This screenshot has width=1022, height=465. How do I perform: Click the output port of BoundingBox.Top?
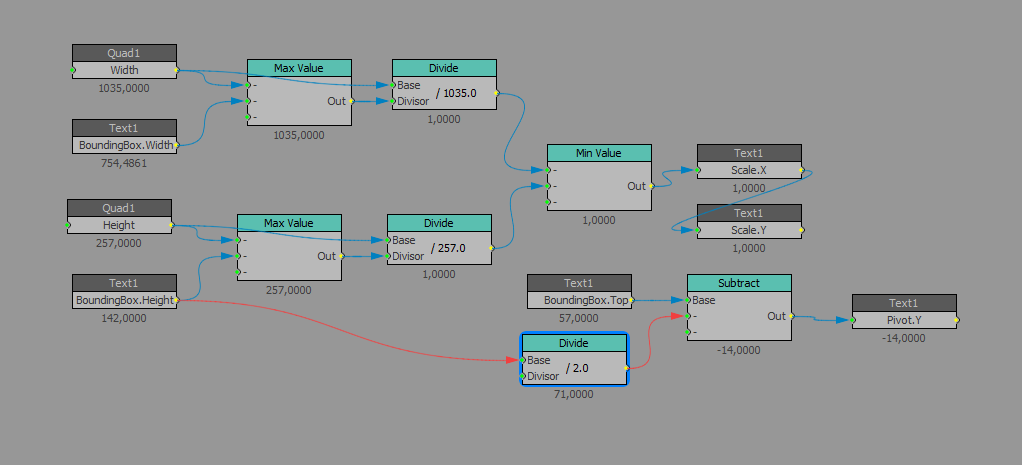click(632, 300)
